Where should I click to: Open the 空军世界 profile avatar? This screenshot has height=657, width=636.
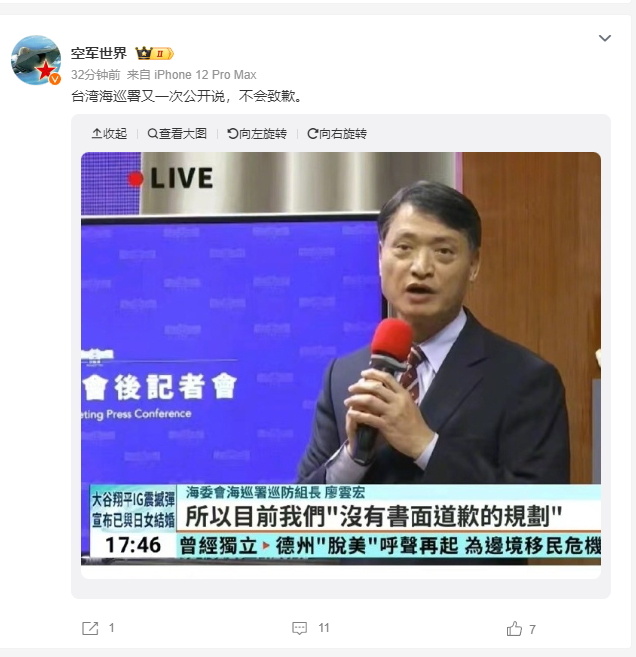click(x=36, y=60)
